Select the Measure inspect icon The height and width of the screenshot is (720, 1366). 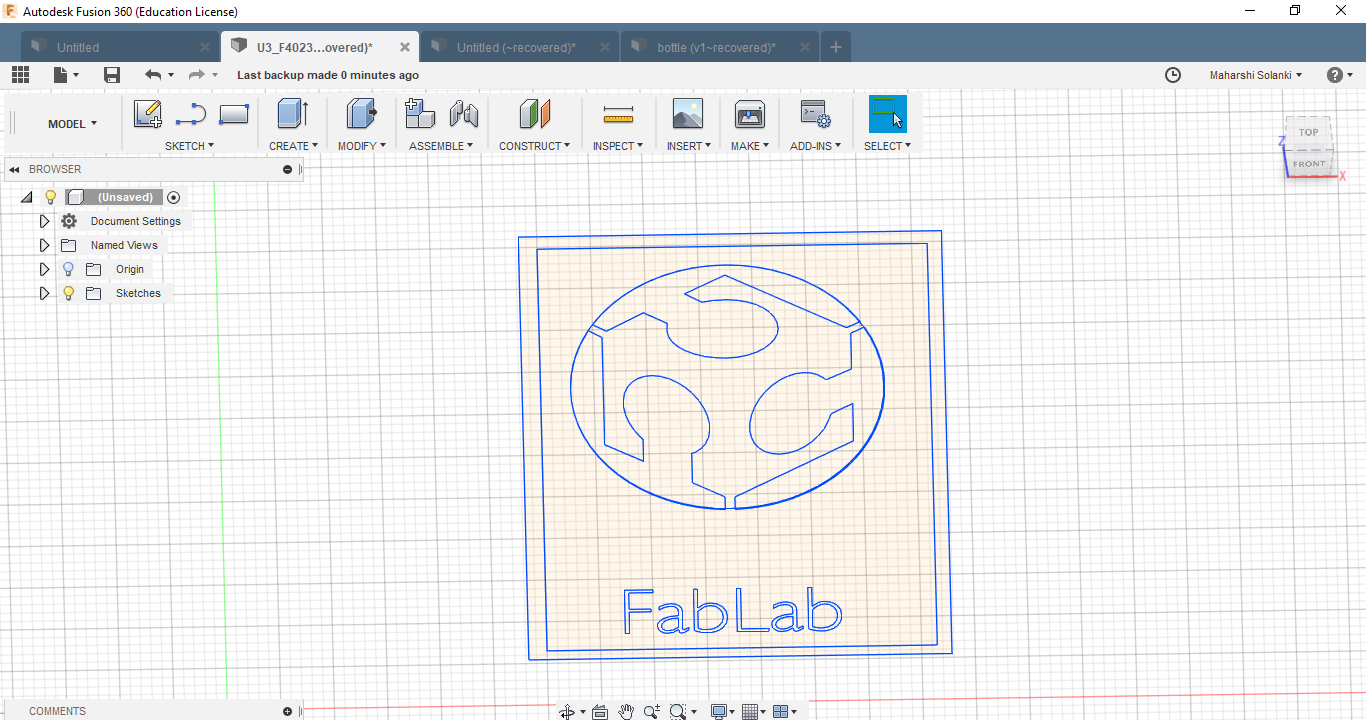tap(619, 115)
